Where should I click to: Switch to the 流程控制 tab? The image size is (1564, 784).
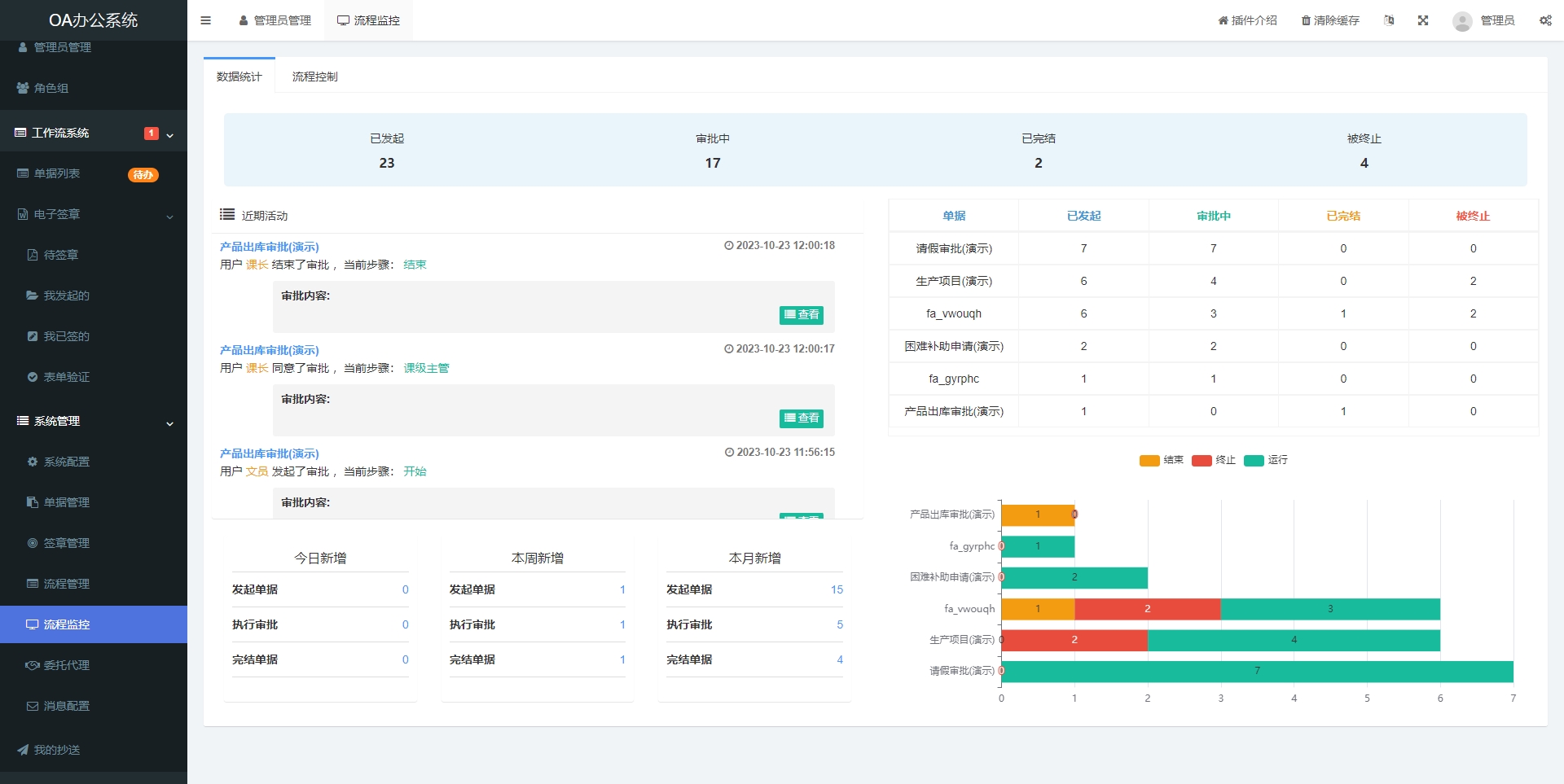(314, 77)
